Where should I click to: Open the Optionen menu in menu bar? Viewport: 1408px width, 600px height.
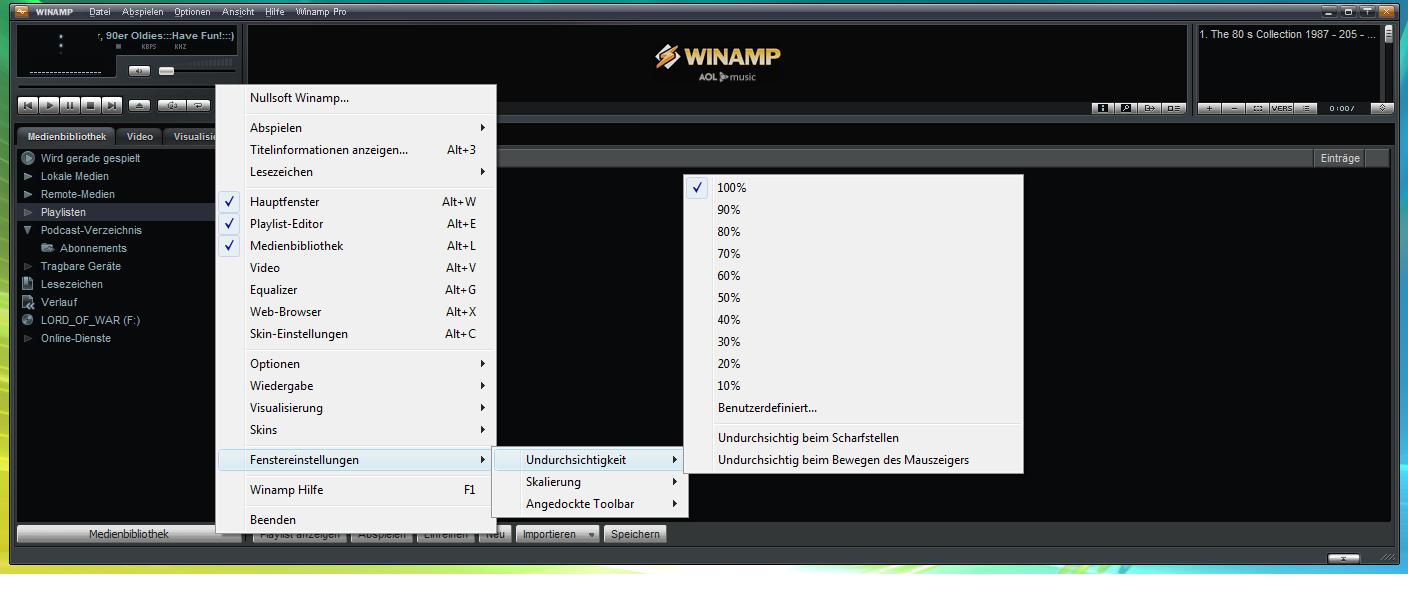coord(192,12)
